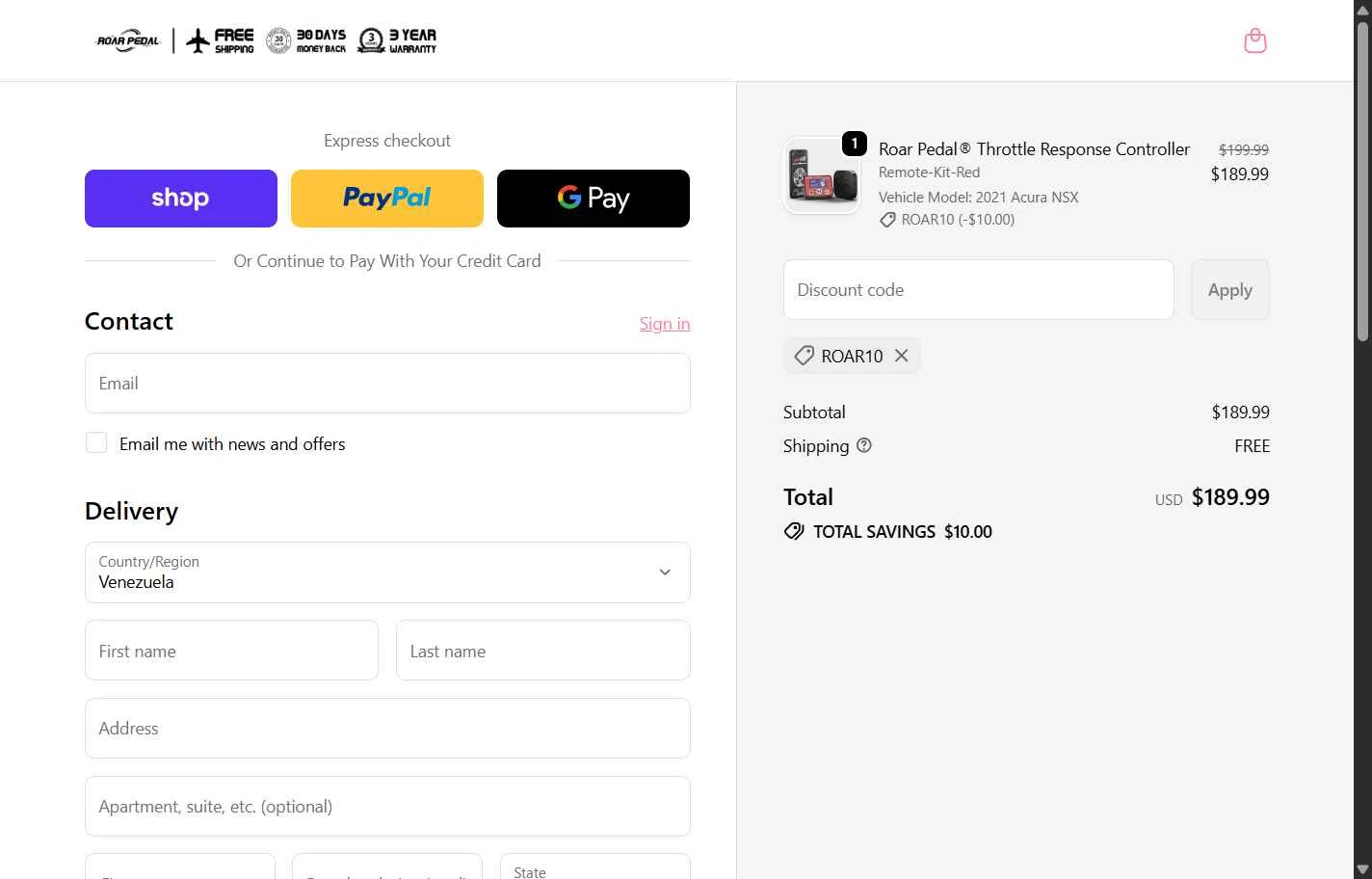Apply the discount code
The image size is (1372, 879).
coord(1230,289)
